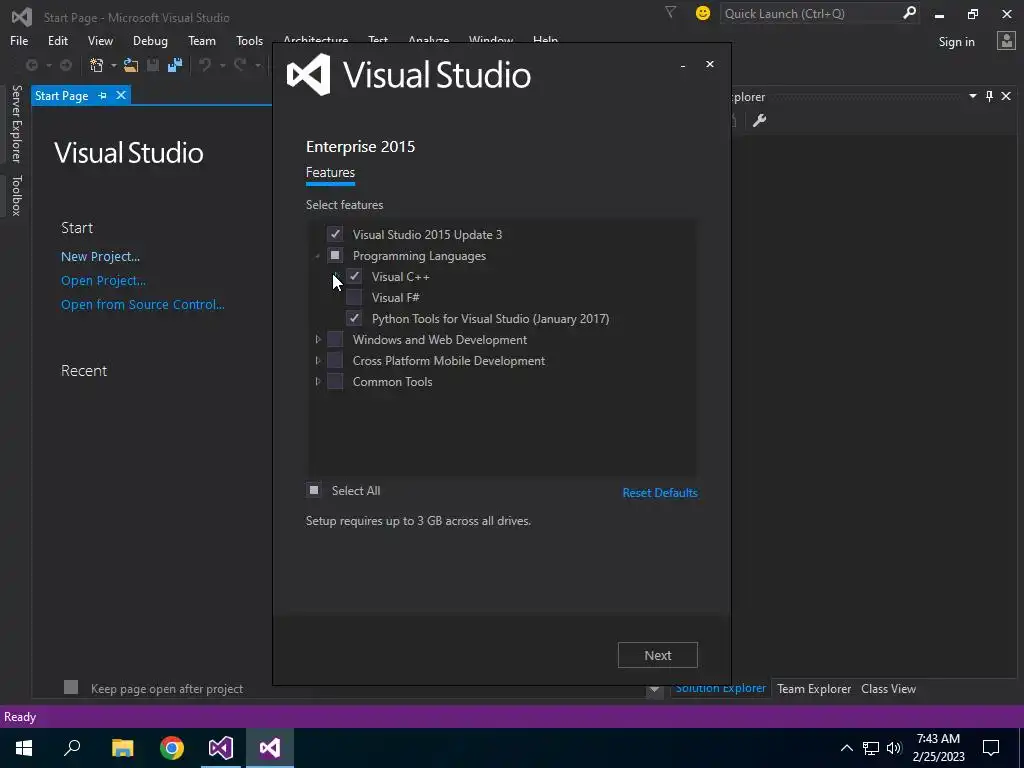Screen dimensions: 1024x768
Task: Open the Navigate Backward dropdown arrow
Action: 48,65
